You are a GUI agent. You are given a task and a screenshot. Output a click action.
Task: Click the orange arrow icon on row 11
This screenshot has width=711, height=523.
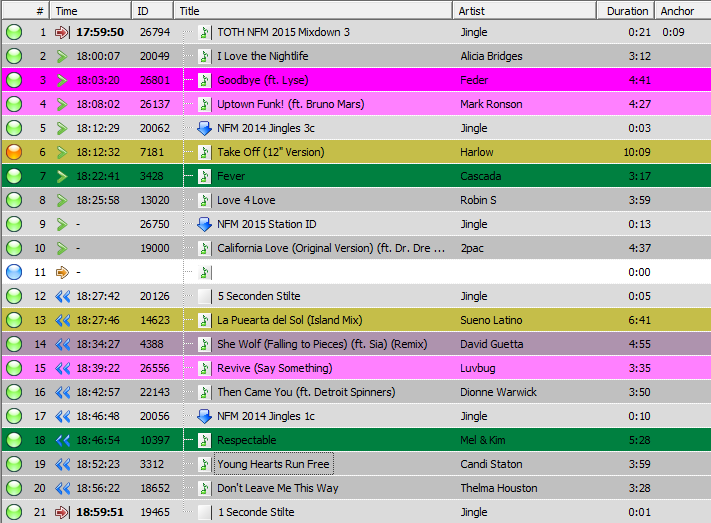62,272
